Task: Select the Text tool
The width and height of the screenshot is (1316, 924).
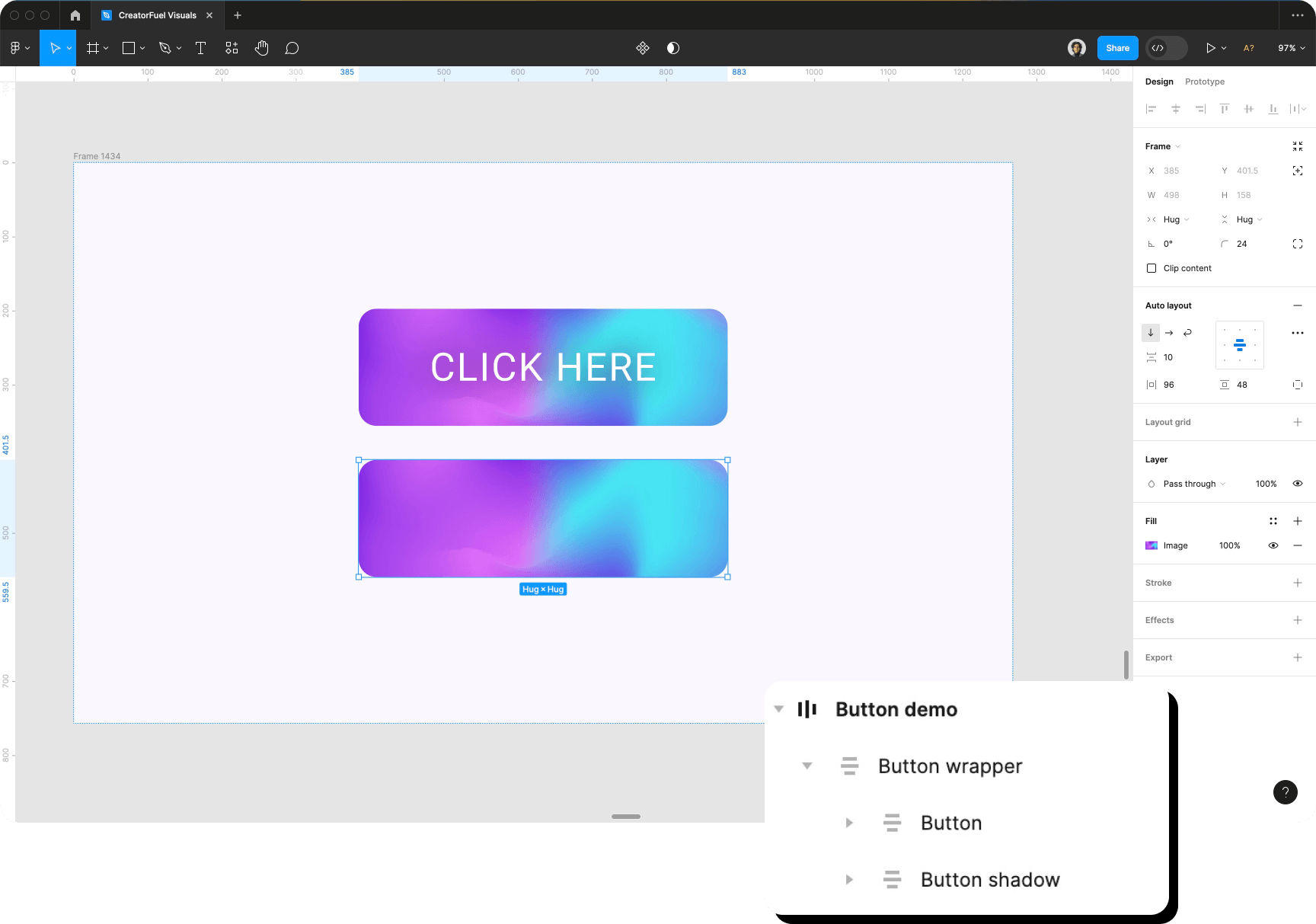Action: 200,48
